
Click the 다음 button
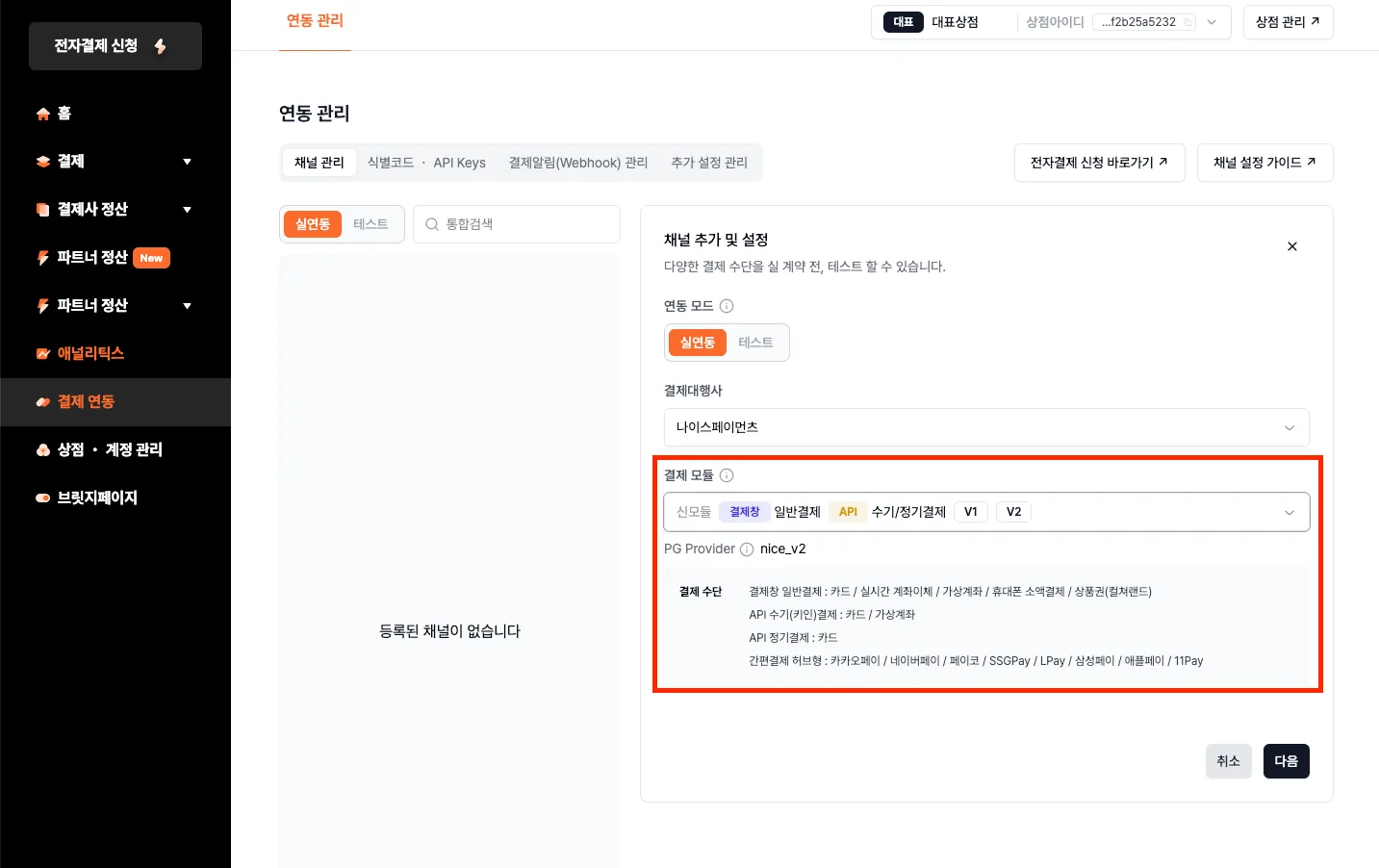click(x=1286, y=761)
